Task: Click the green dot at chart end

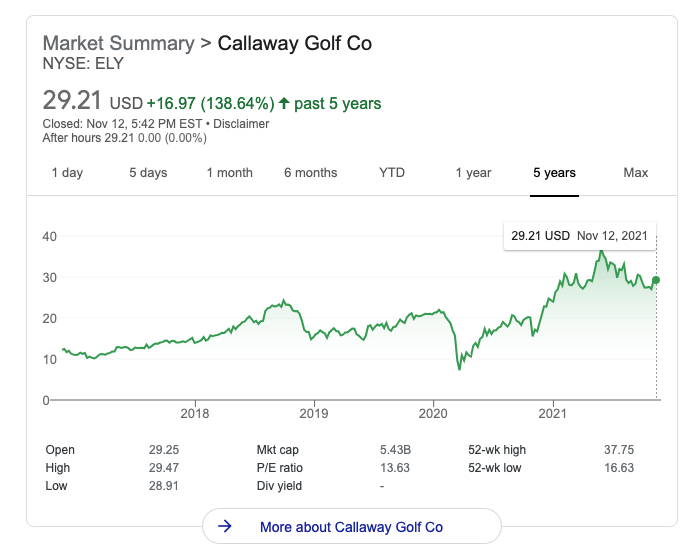Action: (x=656, y=280)
